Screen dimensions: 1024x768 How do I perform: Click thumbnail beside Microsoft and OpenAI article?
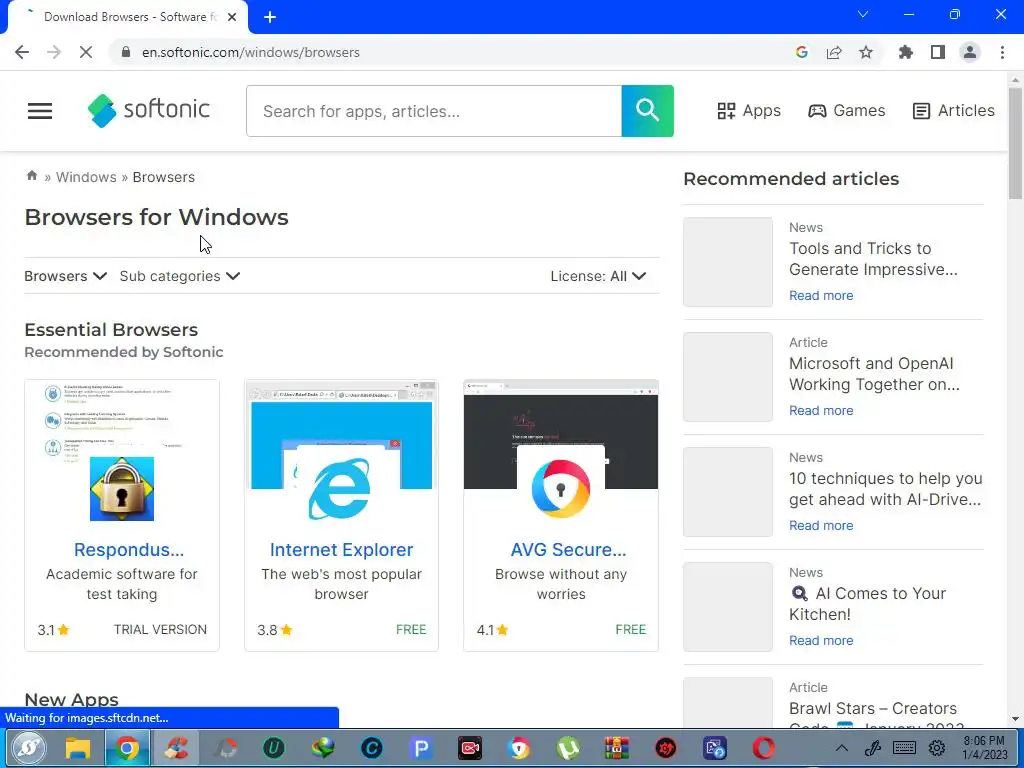pos(728,377)
